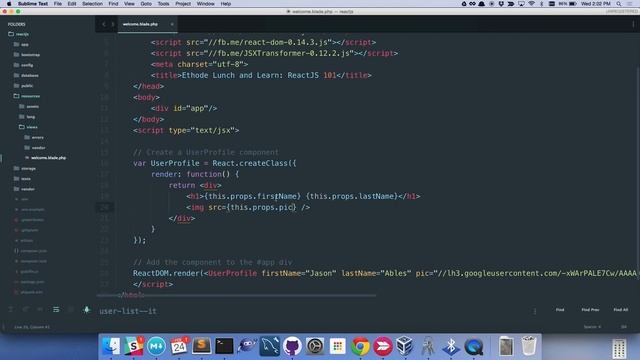Open Slack from the dock

coord(133,346)
